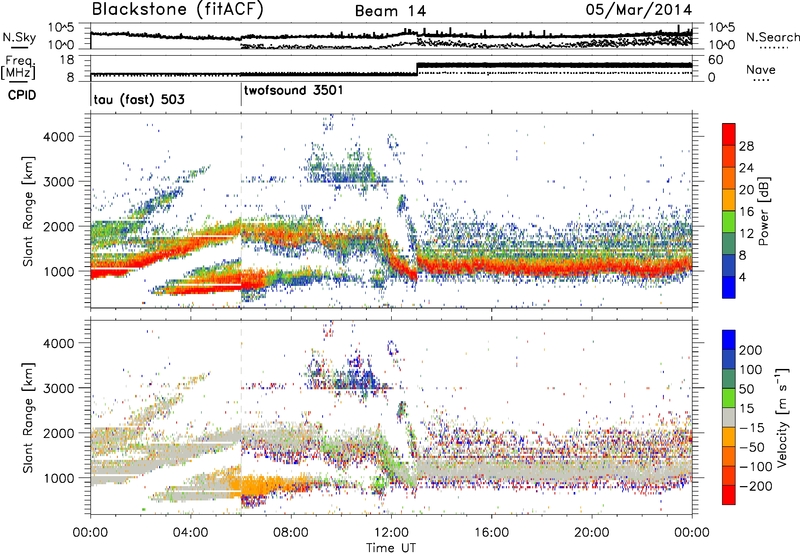Click the 'Slant Range [km]' label of the power panel

[28, 211]
